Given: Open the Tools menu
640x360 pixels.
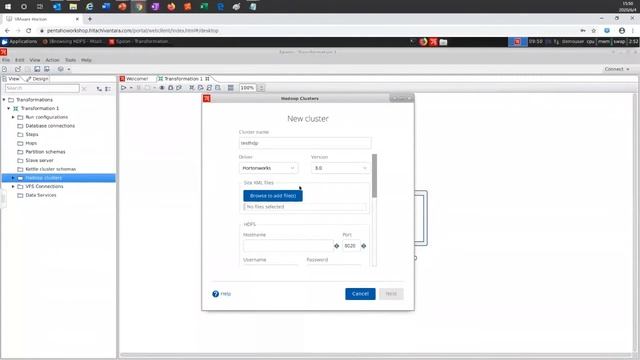Looking at the screenshot, I should coord(70,60).
